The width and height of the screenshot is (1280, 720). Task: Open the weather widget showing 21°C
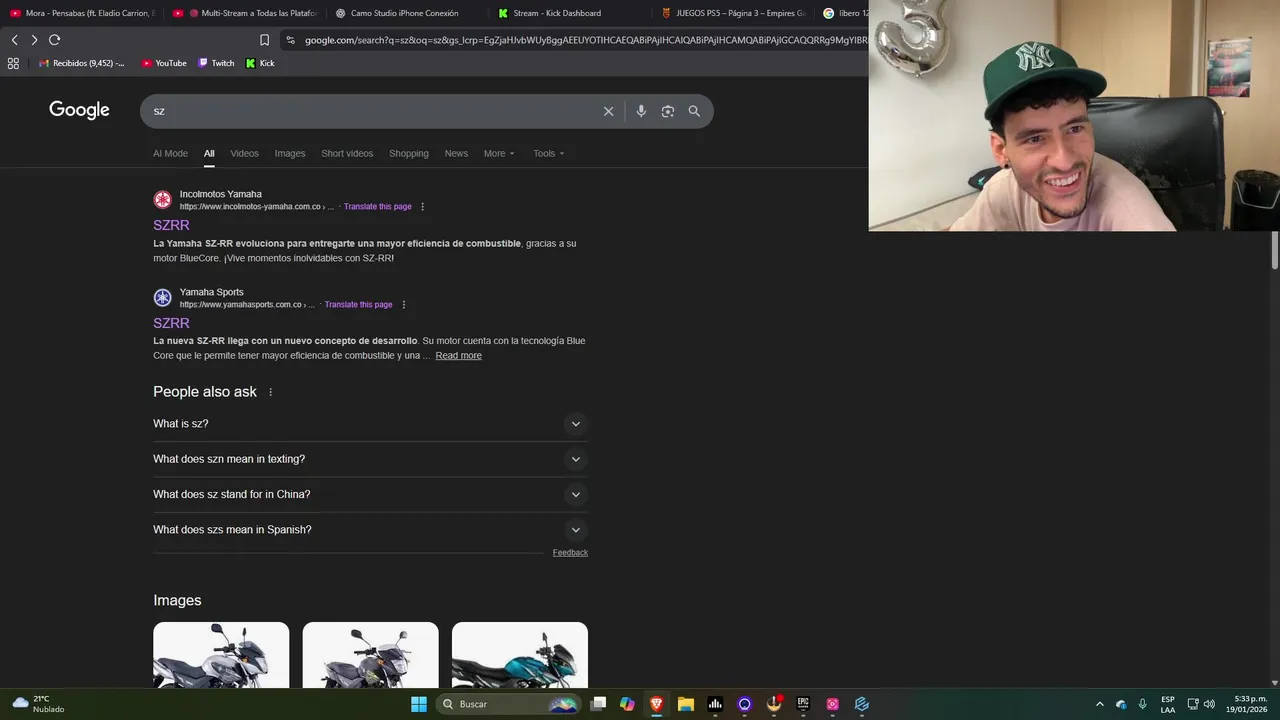38,704
